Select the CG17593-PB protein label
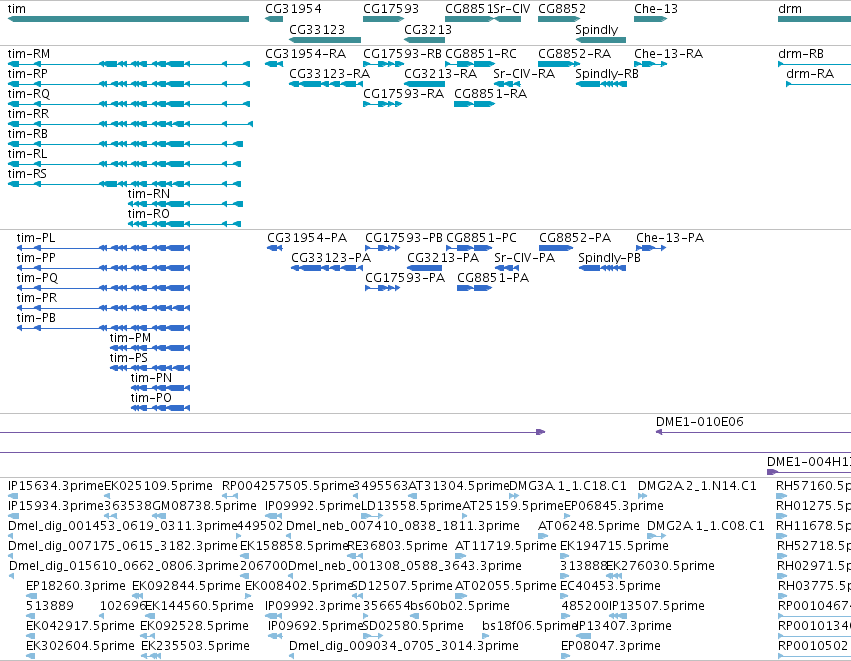Image resolution: width=851 pixels, height=661 pixels. (404, 238)
